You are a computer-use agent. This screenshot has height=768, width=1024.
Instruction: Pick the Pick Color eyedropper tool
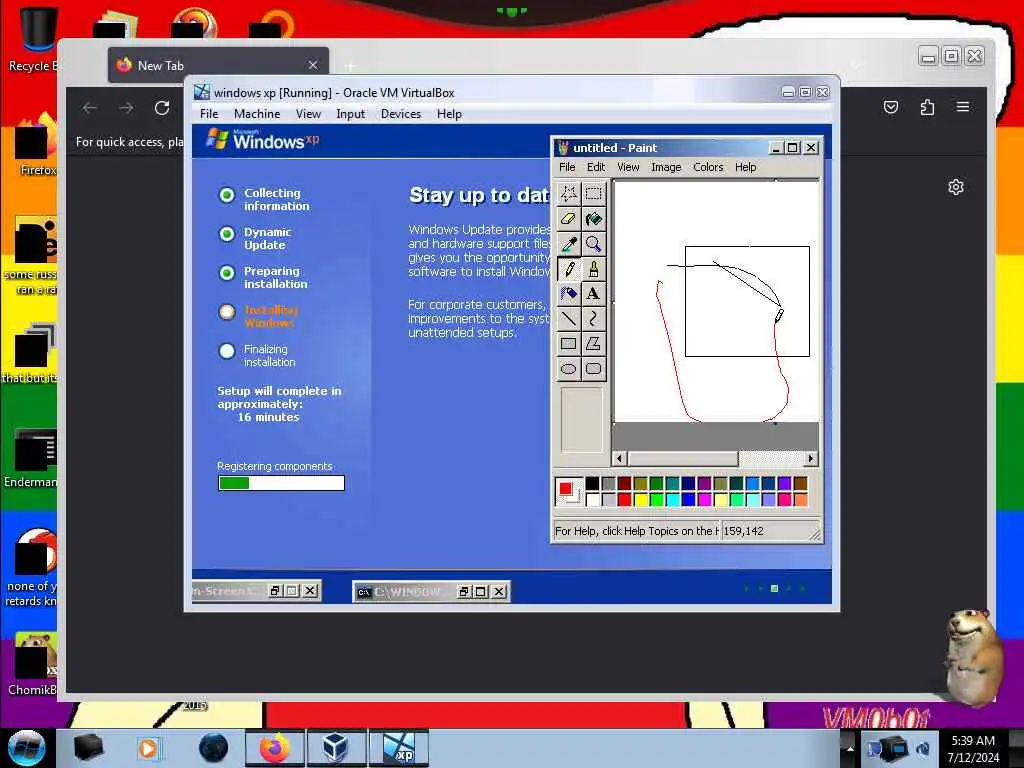(568, 244)
